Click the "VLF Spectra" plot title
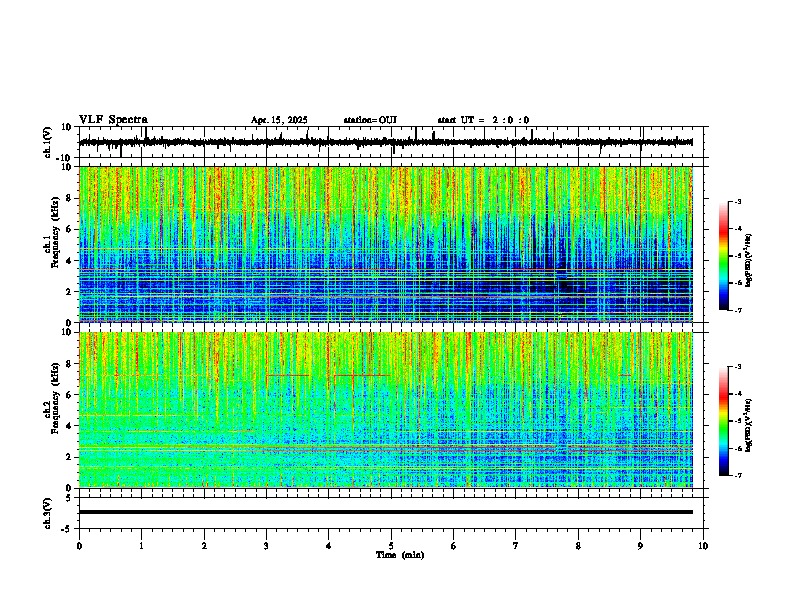 click(113, 120)
